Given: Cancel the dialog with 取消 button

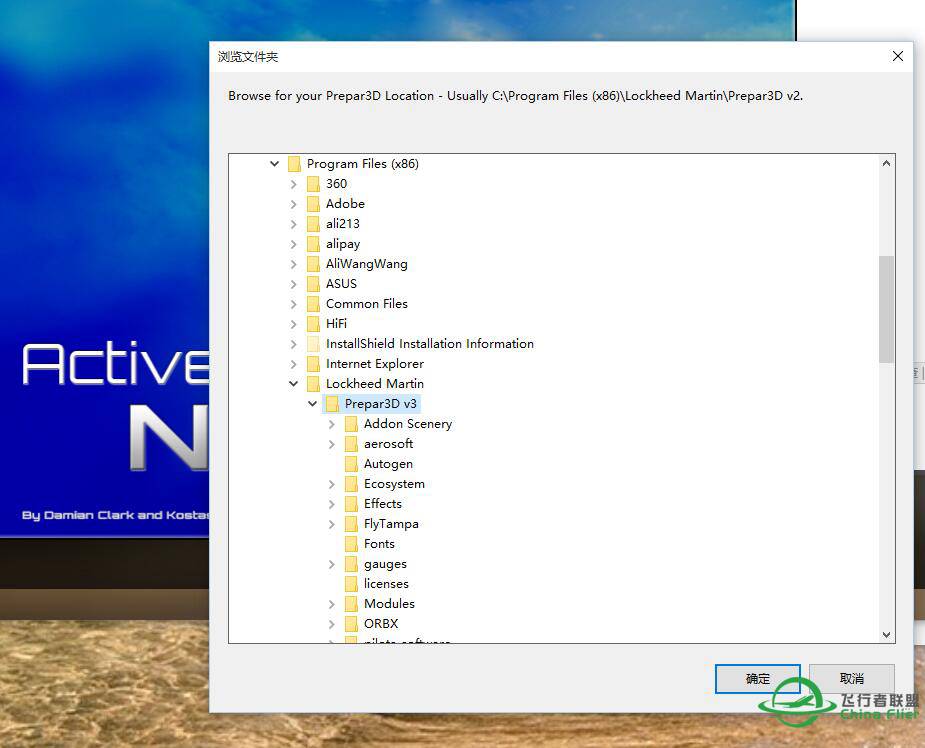Looking at the screenshot, I should tap(852, 679).
